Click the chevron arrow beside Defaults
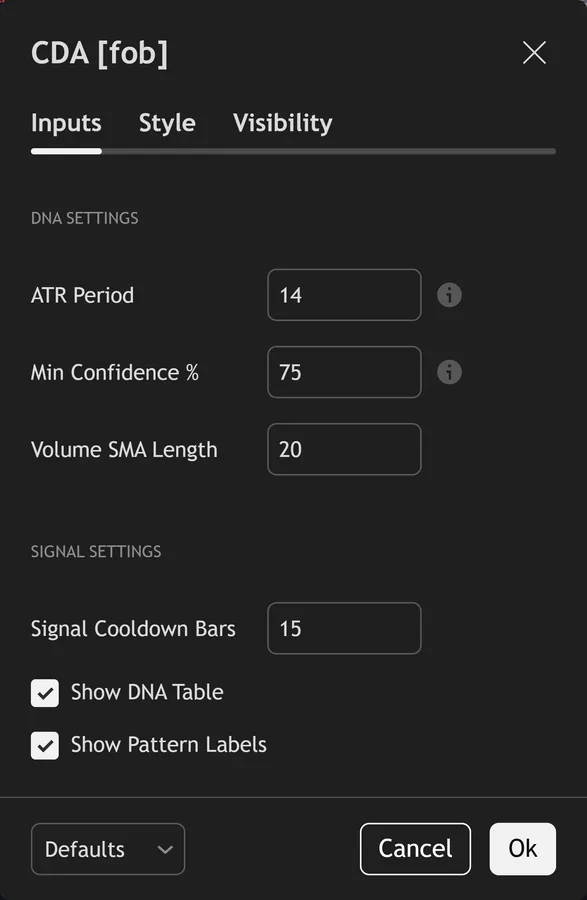The image size is (587, 900). click(x=165, y=849)
